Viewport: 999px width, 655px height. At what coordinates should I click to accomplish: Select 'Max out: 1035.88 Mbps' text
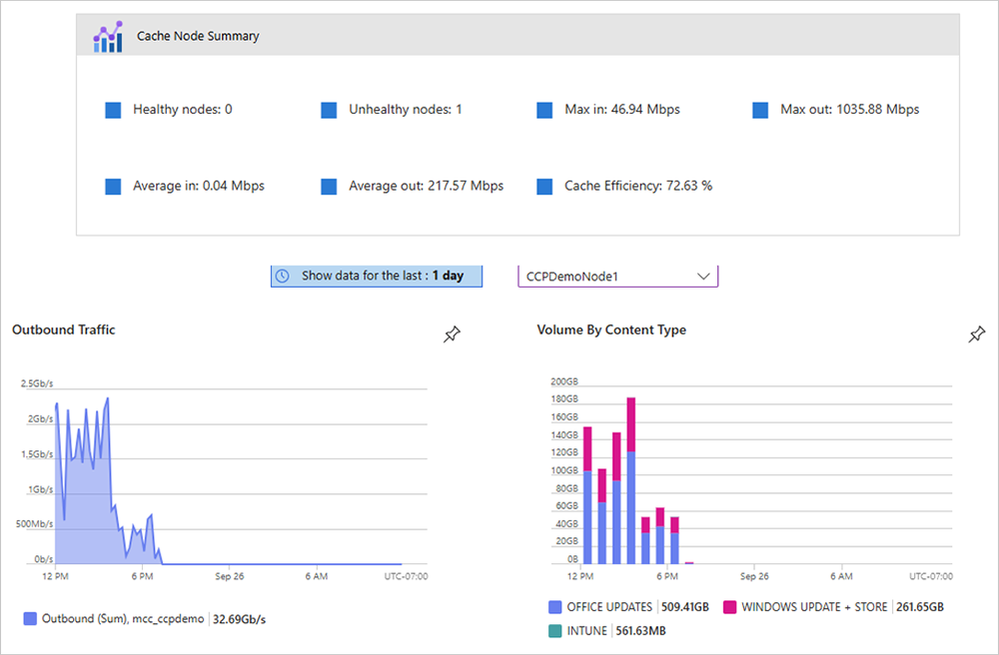(850, 110)
